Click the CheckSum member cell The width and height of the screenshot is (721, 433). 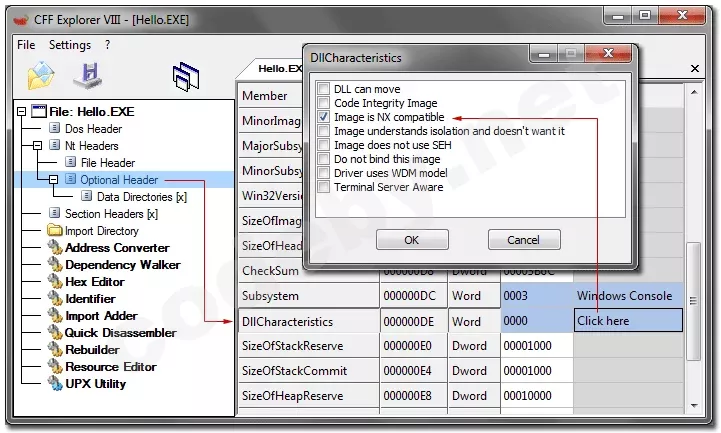pyautogui.click(x=309, y=270)
